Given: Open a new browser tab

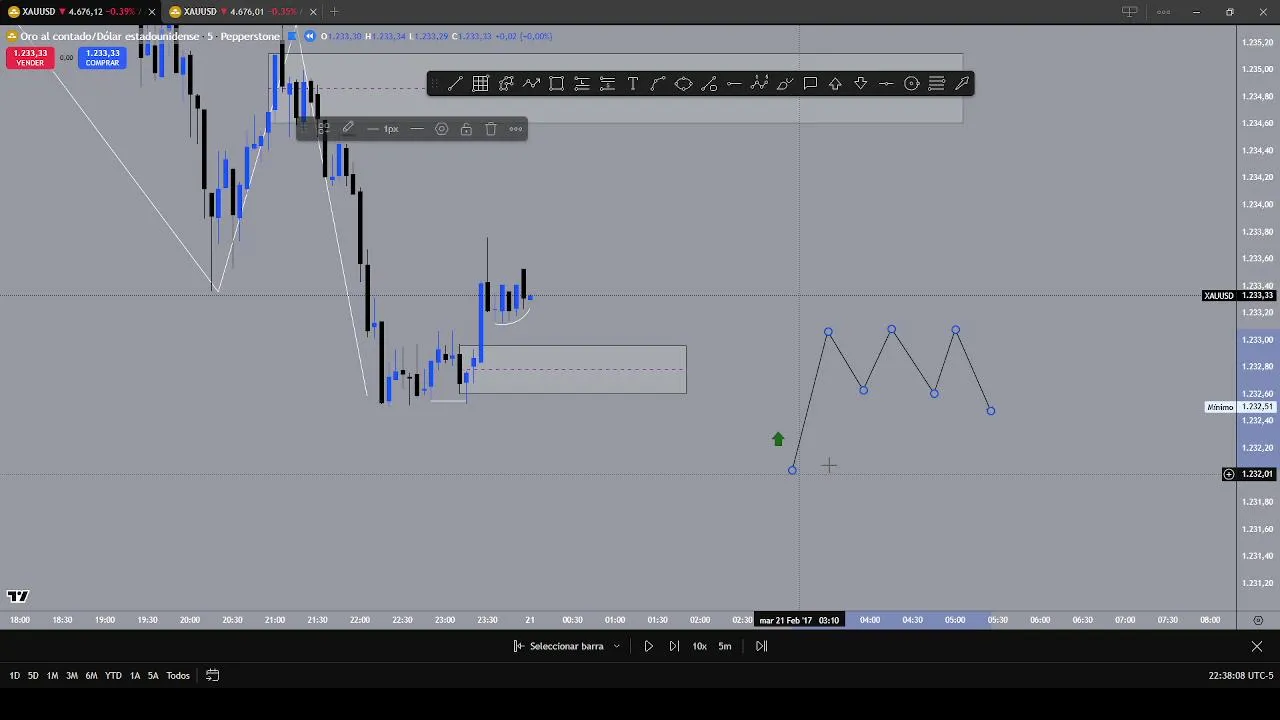Looking at the screenshot, I should 334,11.
